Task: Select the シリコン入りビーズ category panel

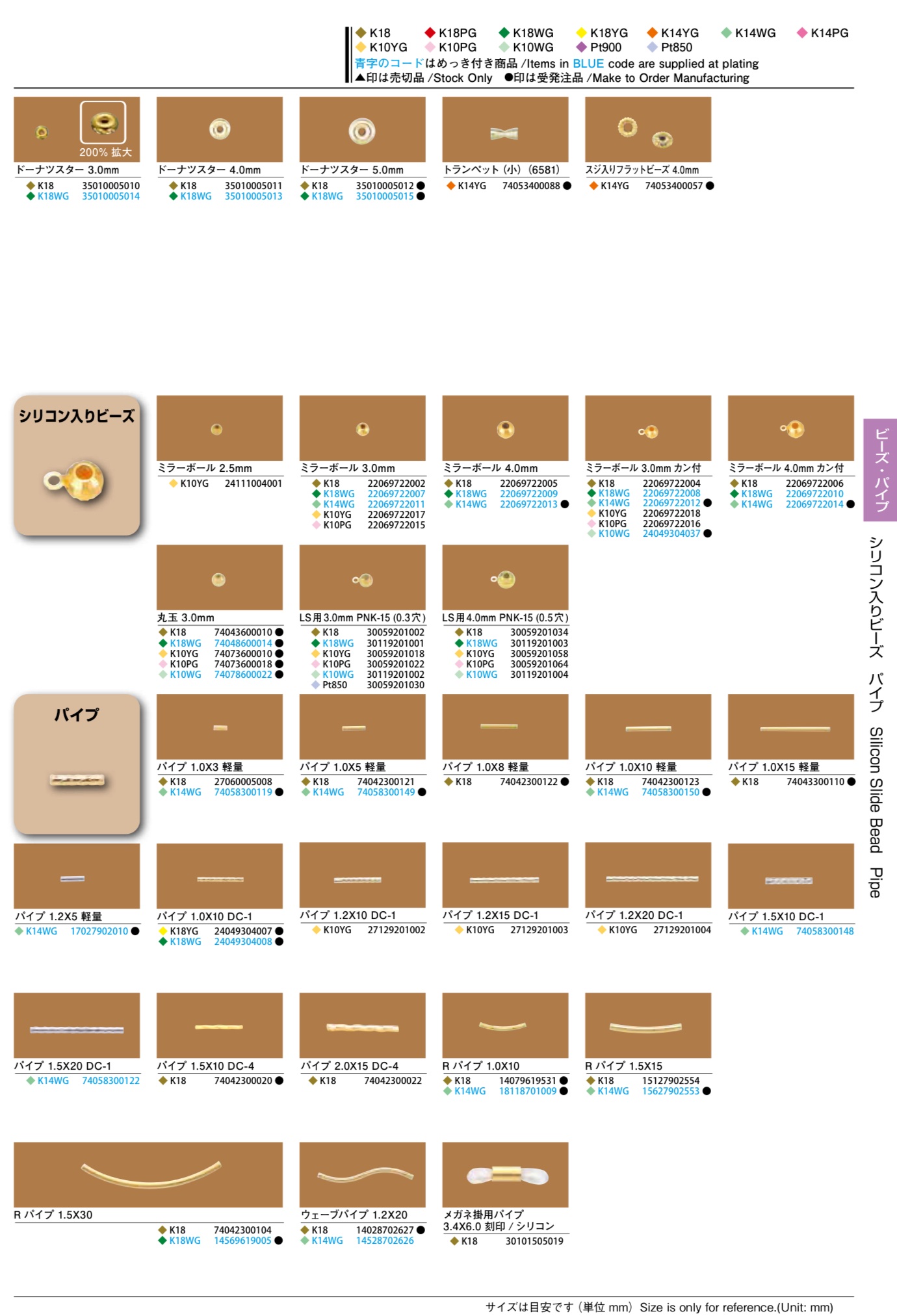Action: [77, 465]
